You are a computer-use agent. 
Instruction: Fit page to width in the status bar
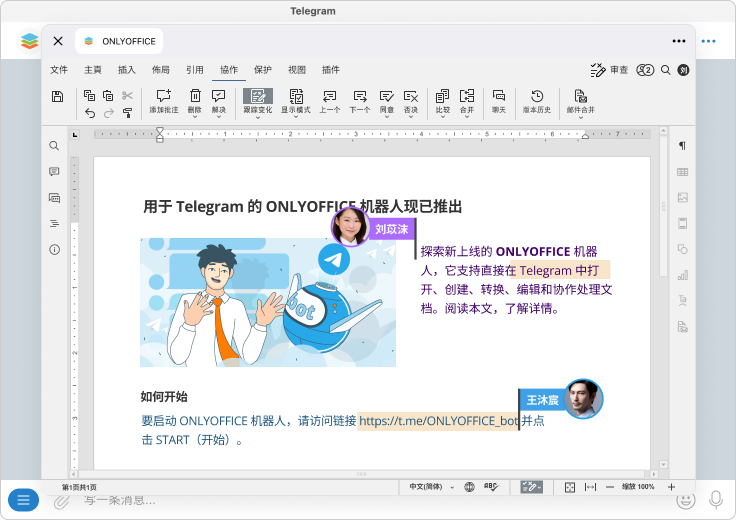[590, 487]
